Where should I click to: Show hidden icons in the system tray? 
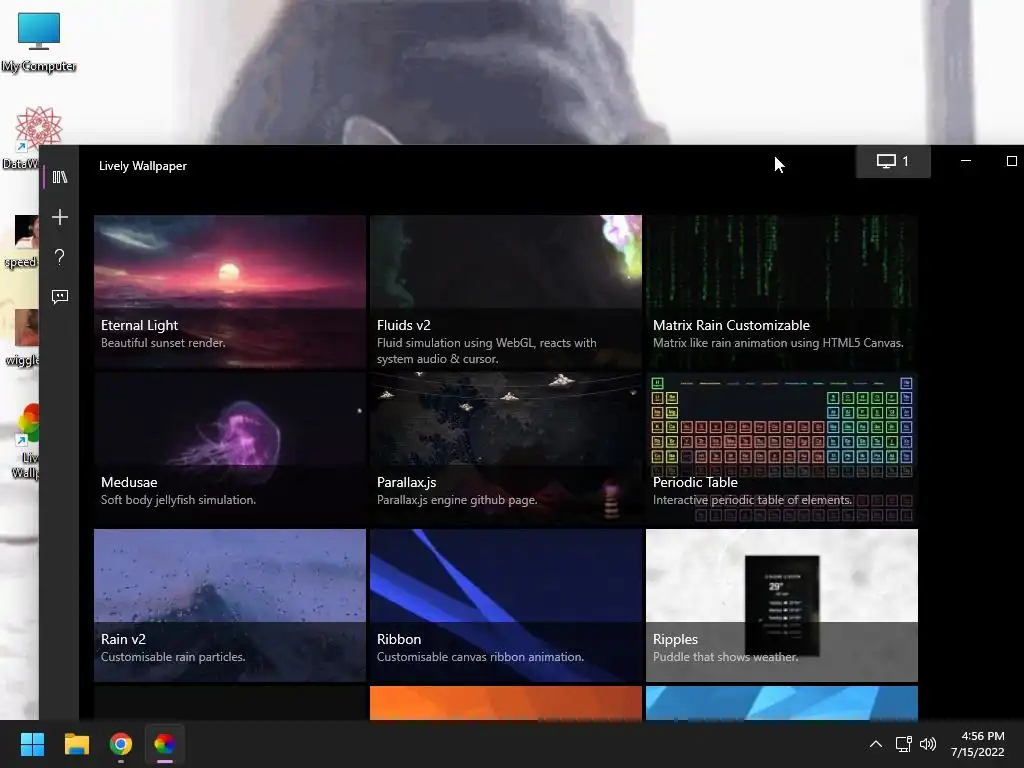[876, 744]
